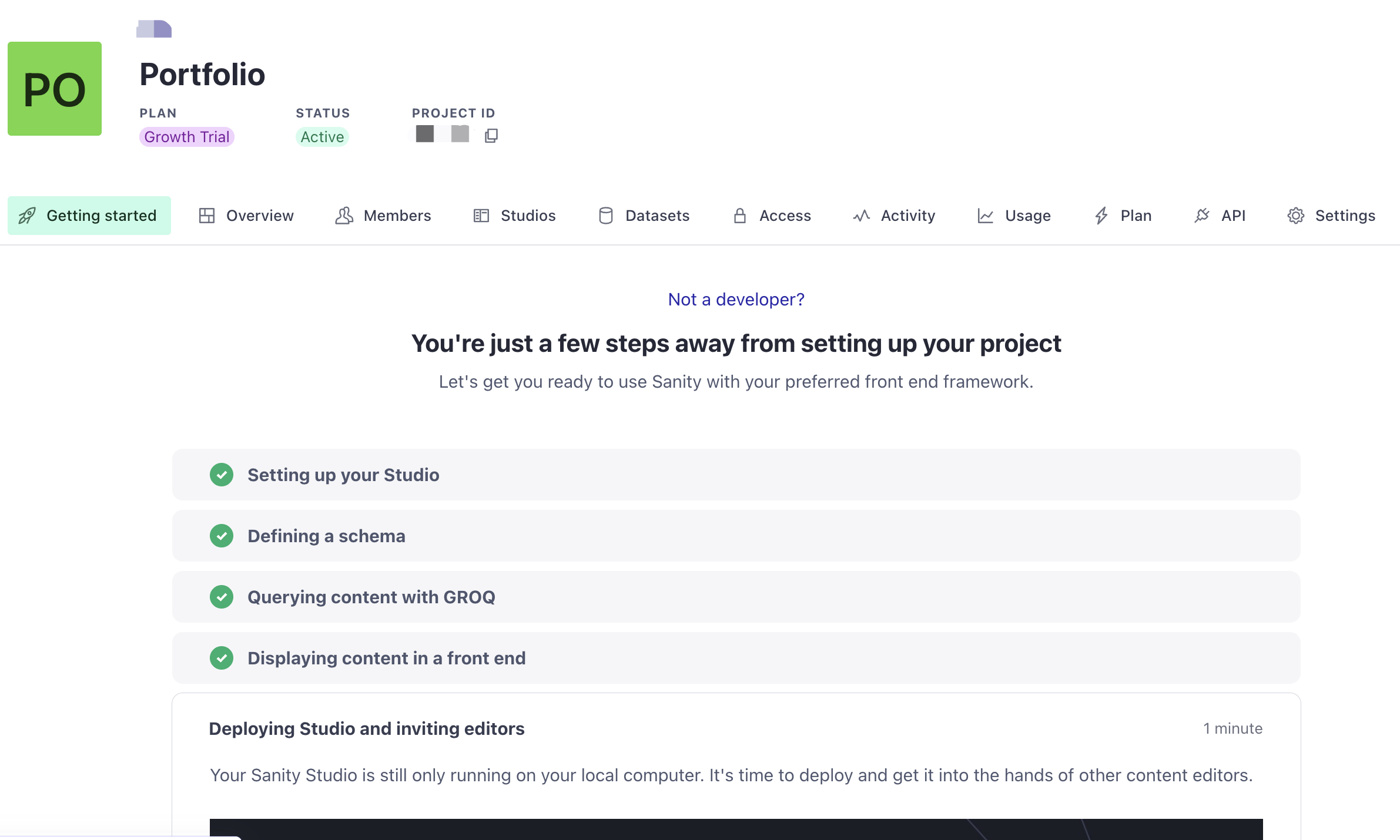The width and height of the screenshot is (1400, 840).
Task: Select the Overview panel icon
Action: click(x=206, y=216)
